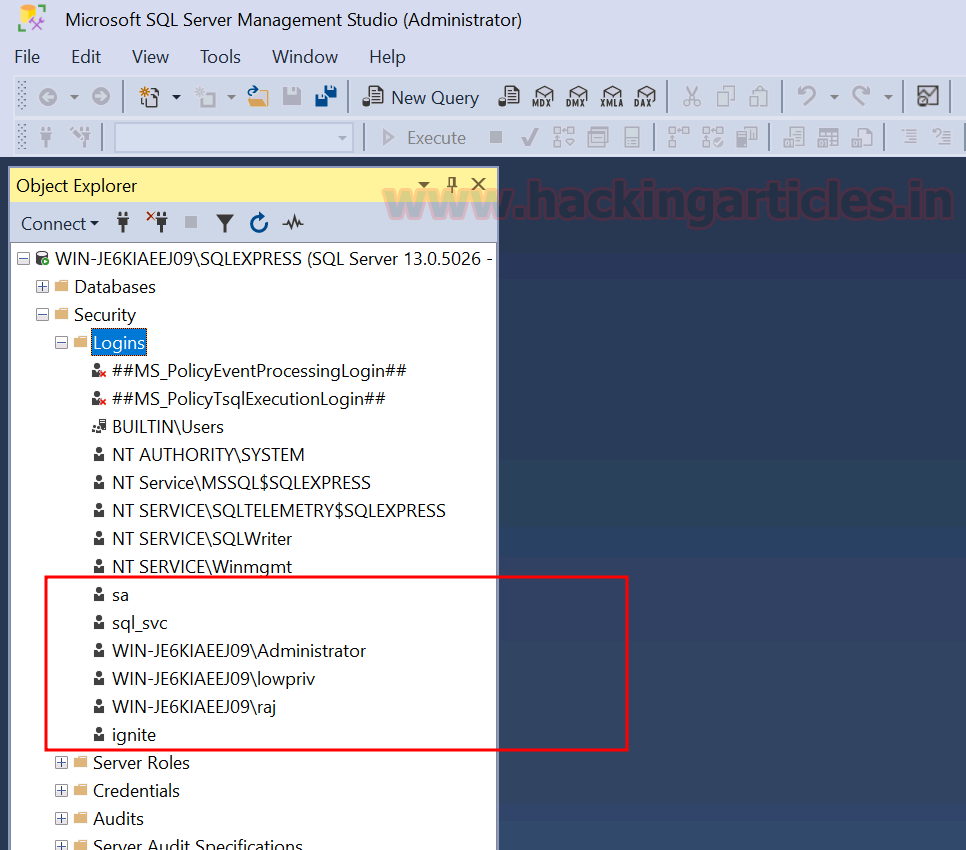Click the New Query button

(x=421, y=97)
